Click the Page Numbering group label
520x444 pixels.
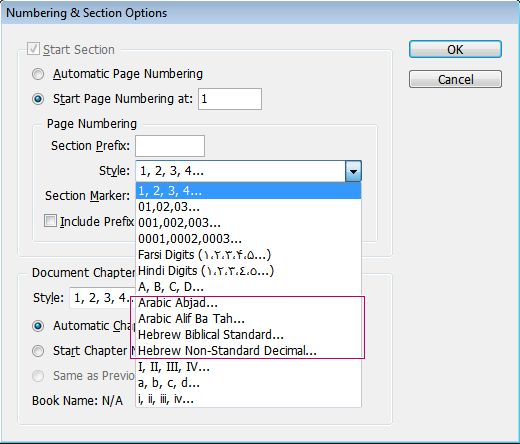(92, 124)
